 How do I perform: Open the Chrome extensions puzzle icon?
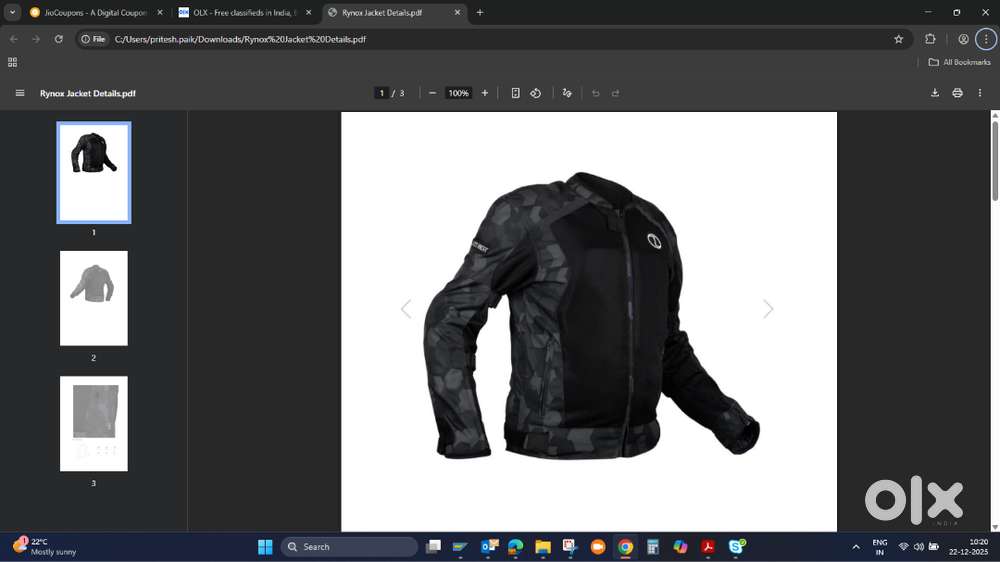pyautogui.click(x=930, y=39)
